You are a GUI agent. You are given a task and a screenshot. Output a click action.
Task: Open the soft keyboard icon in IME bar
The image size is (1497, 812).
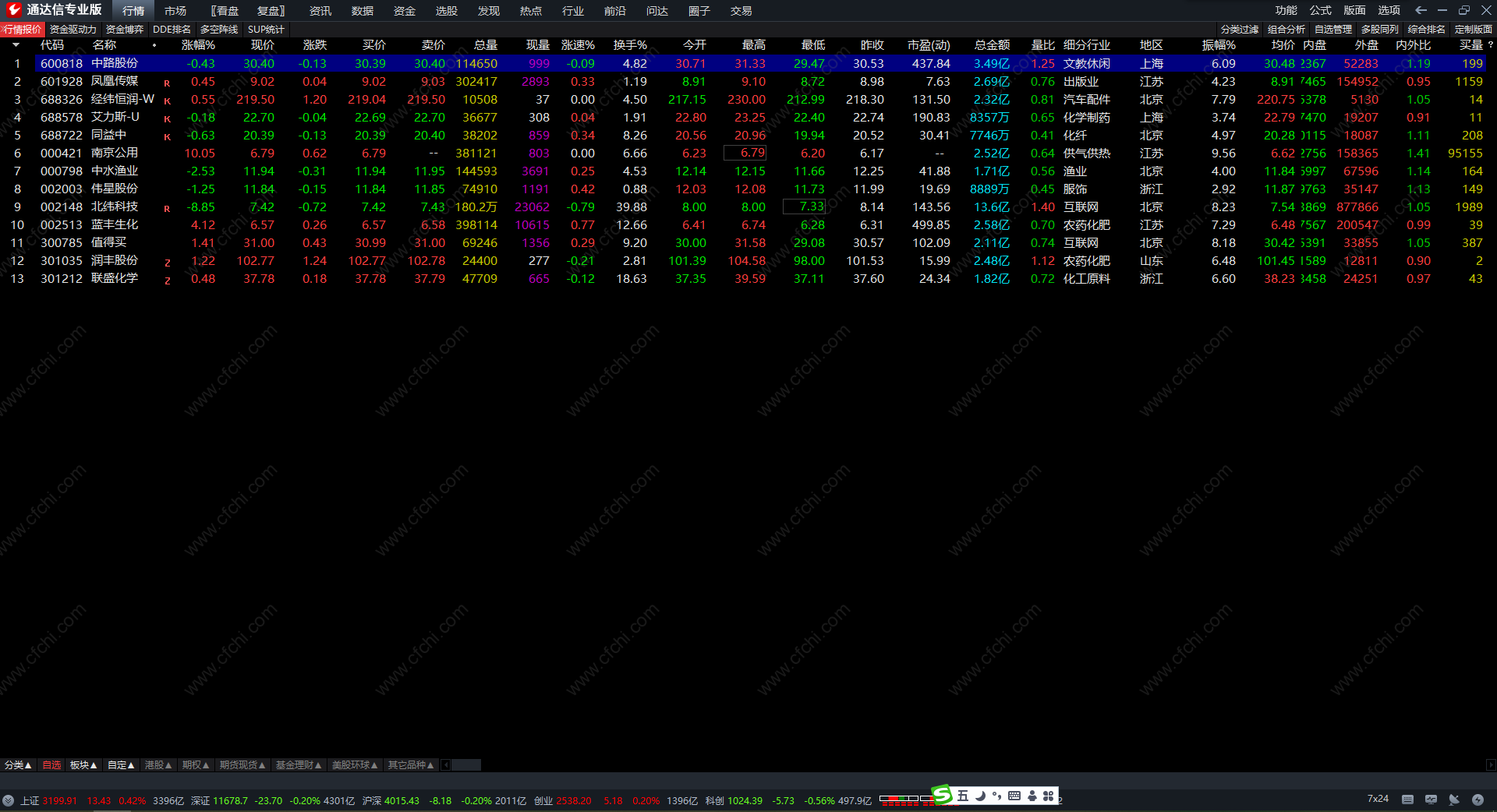(x=1014, y=796)
